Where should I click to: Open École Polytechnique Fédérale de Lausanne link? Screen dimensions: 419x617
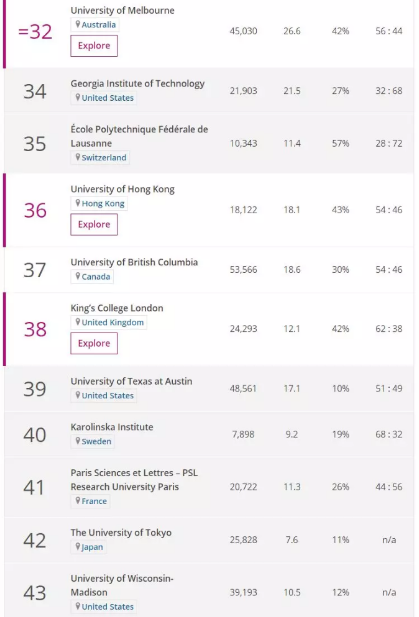[x=139, y=136]
